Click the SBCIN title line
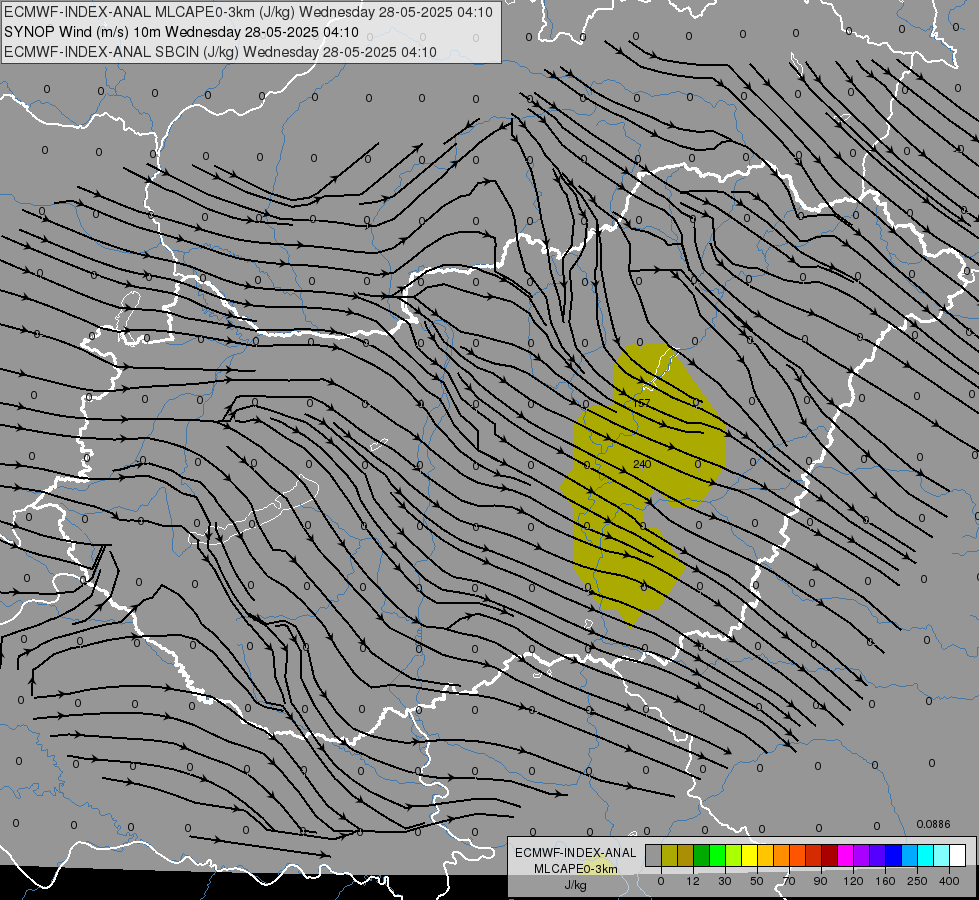This screenshot has width=979, height=900. (x=220, y=52)
